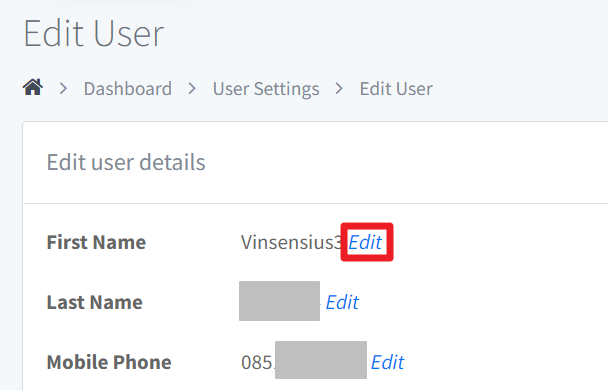608x390 pixels.
Task: Click the gray redacted last name value
Action: tap(279, 301)
